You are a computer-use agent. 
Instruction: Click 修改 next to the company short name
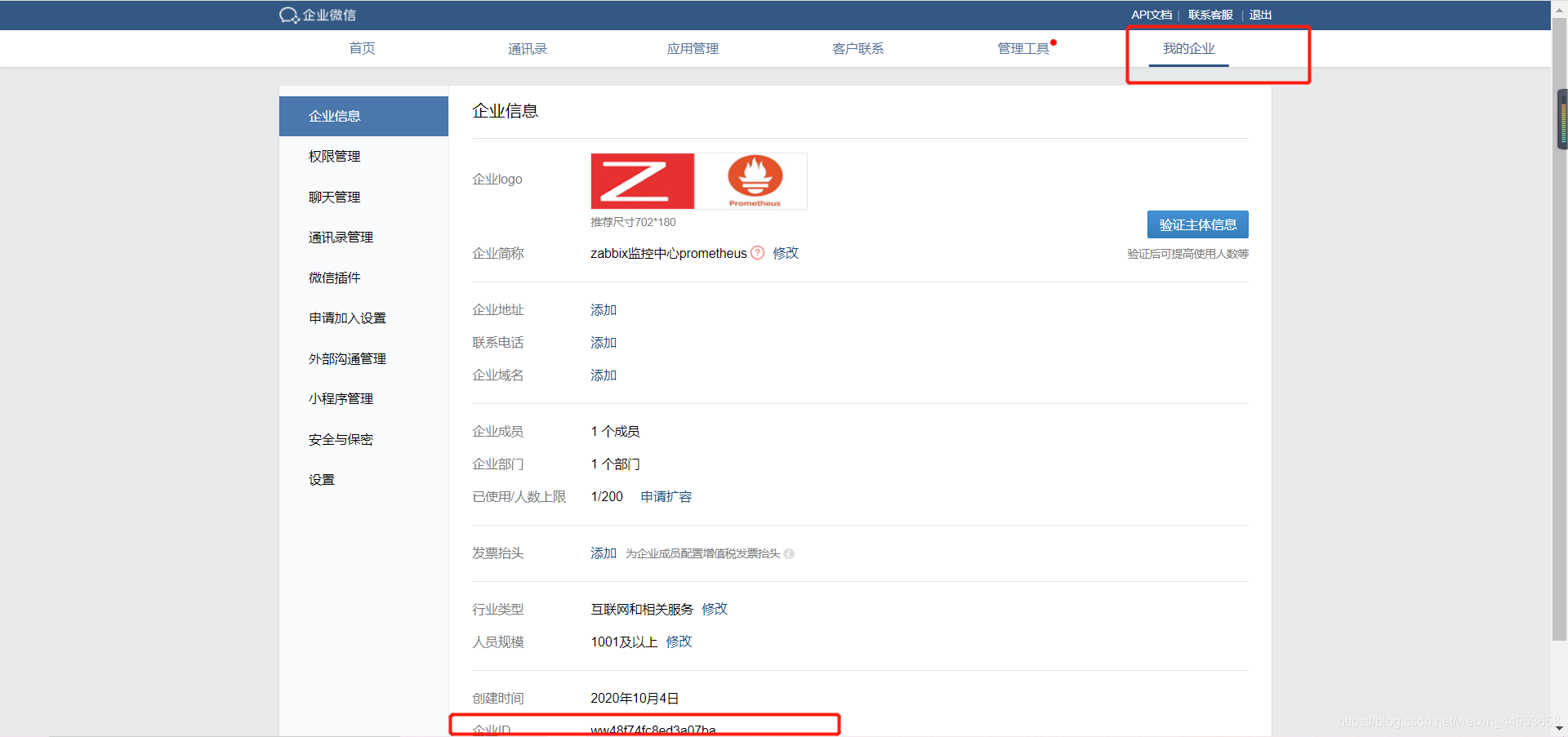pyautogui.click(x=786, y=253)
